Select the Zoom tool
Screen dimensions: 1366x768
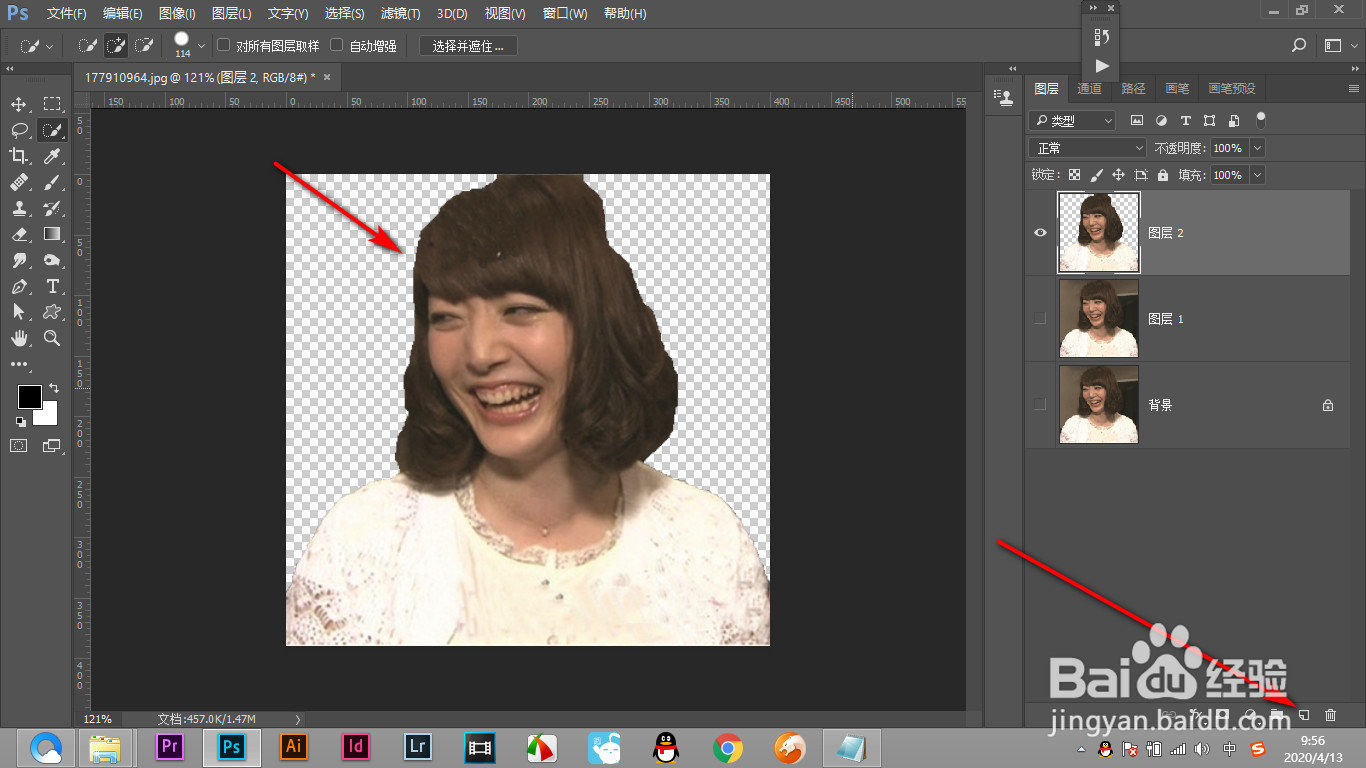(x=52, y=338)
